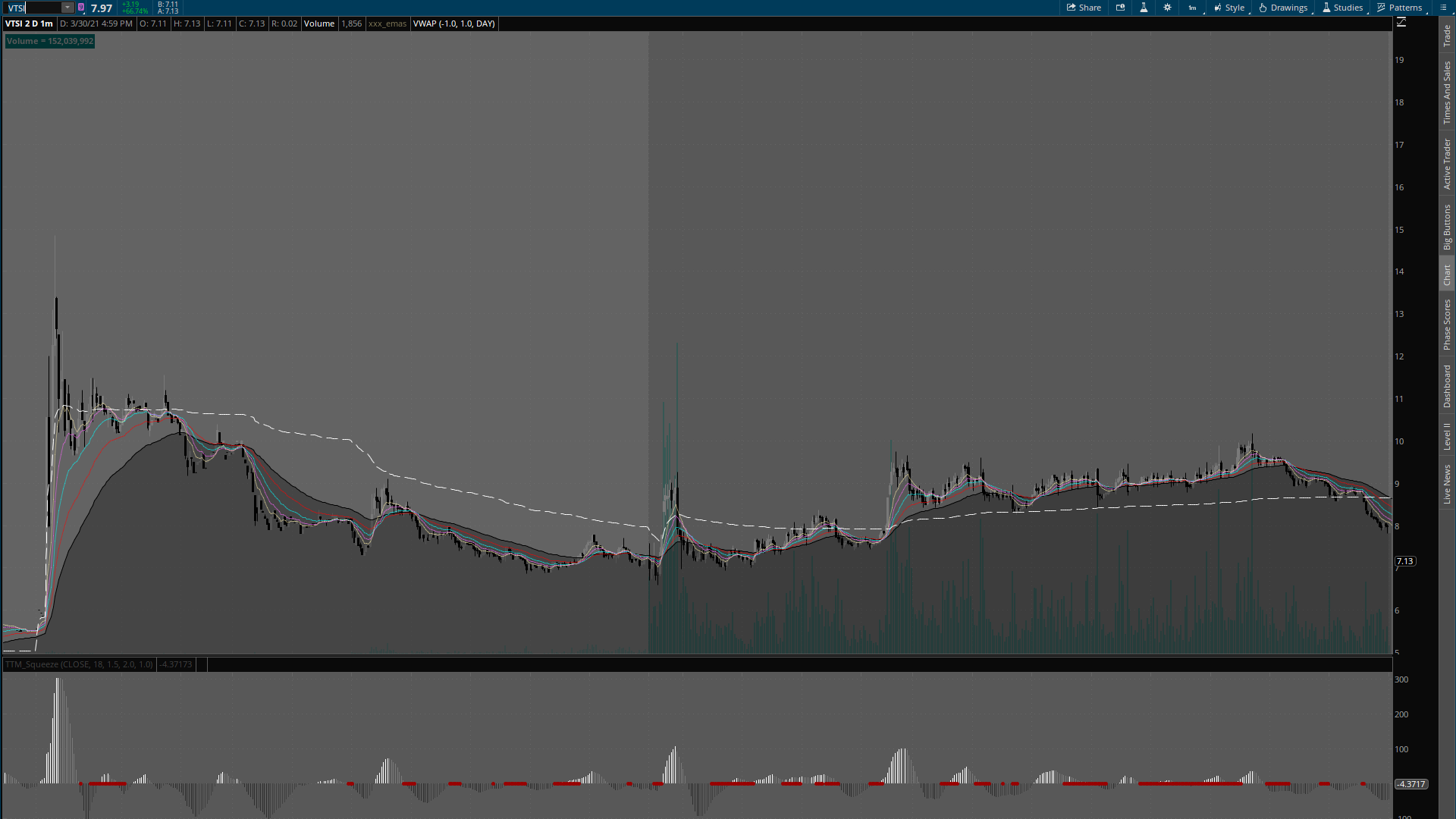This screenshot has width=1456, height=819.
Task: Open the quick alert icon
Action: [1120, 8]
